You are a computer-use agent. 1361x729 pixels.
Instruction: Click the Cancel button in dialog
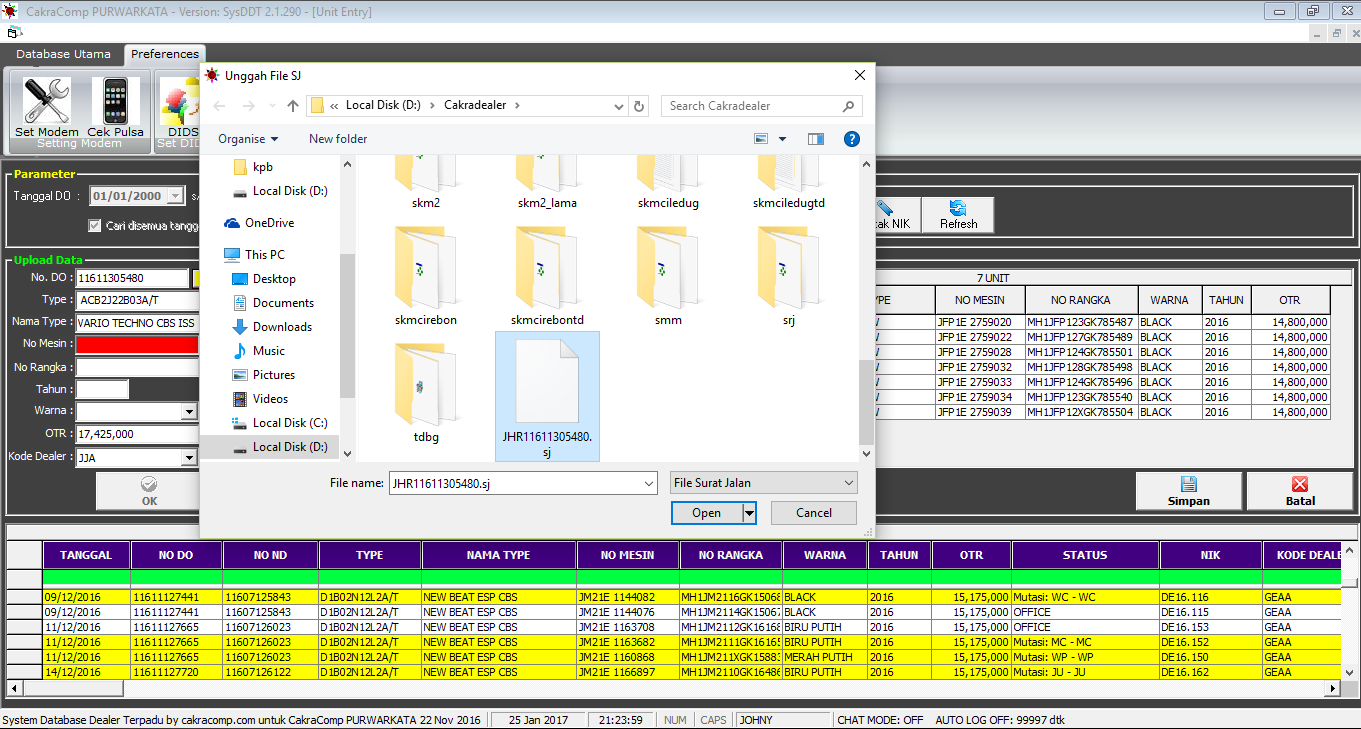coord(813,513)
